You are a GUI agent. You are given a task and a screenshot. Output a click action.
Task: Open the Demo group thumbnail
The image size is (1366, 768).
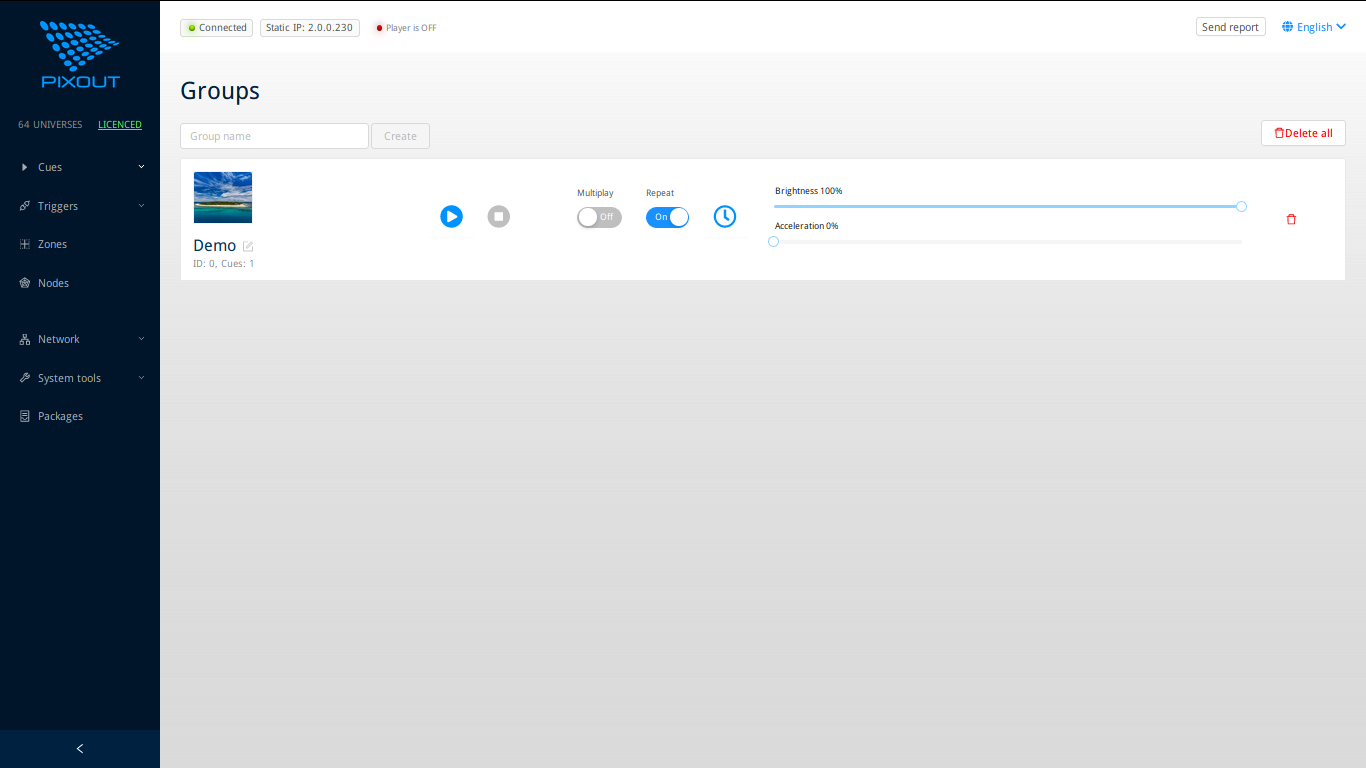[x=223, y=197]
